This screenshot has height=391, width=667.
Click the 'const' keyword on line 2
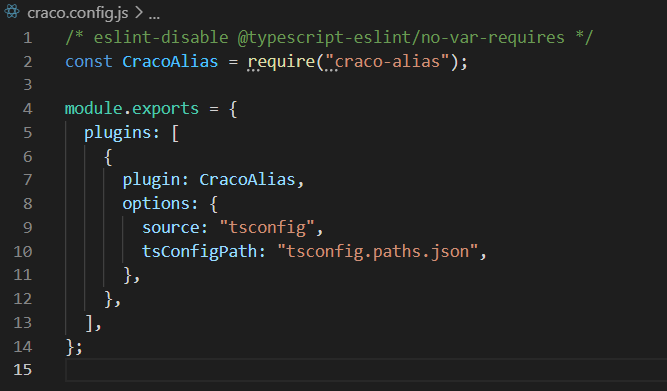pos(89,62)
